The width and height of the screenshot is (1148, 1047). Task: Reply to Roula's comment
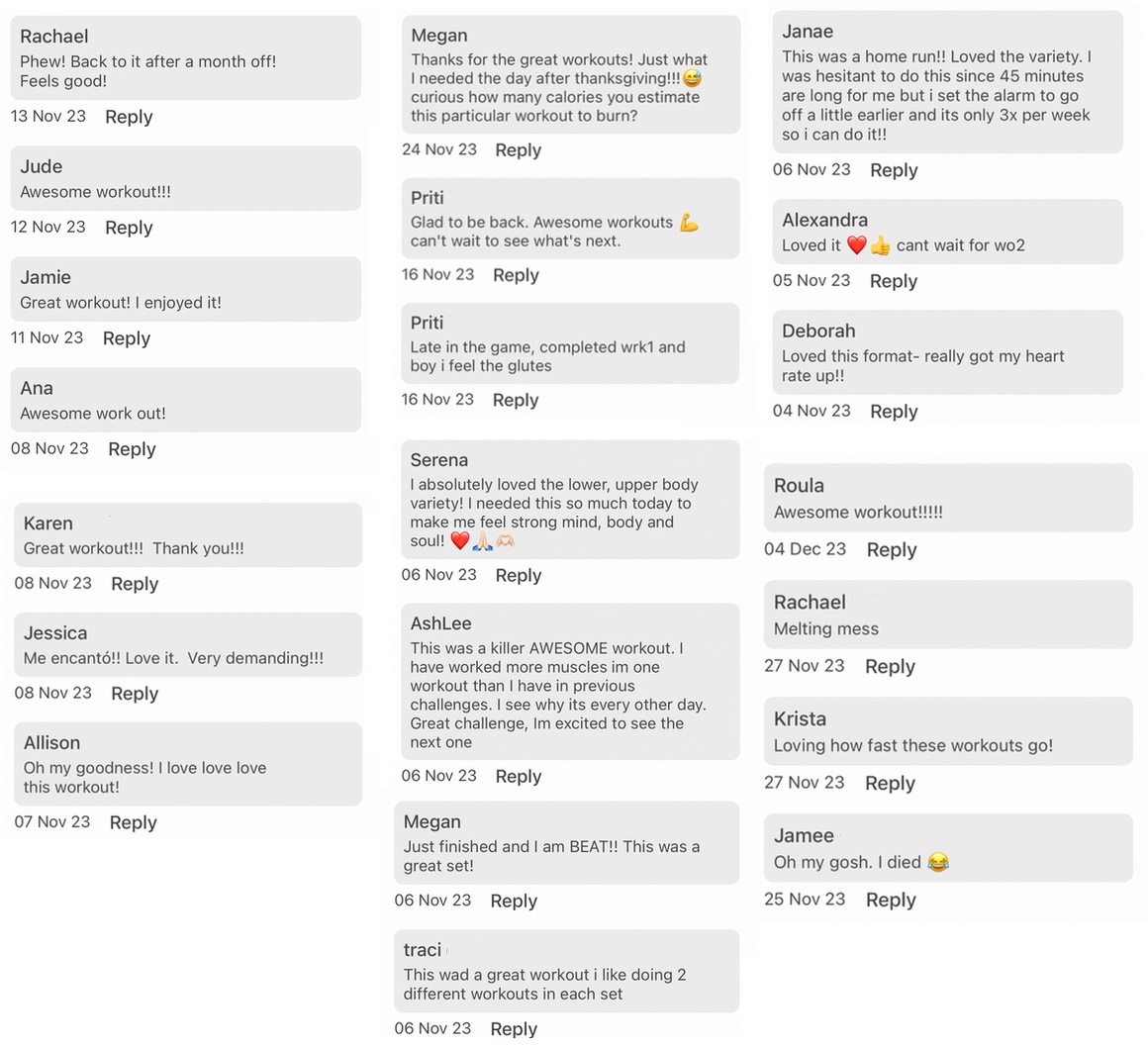(891, 550)
